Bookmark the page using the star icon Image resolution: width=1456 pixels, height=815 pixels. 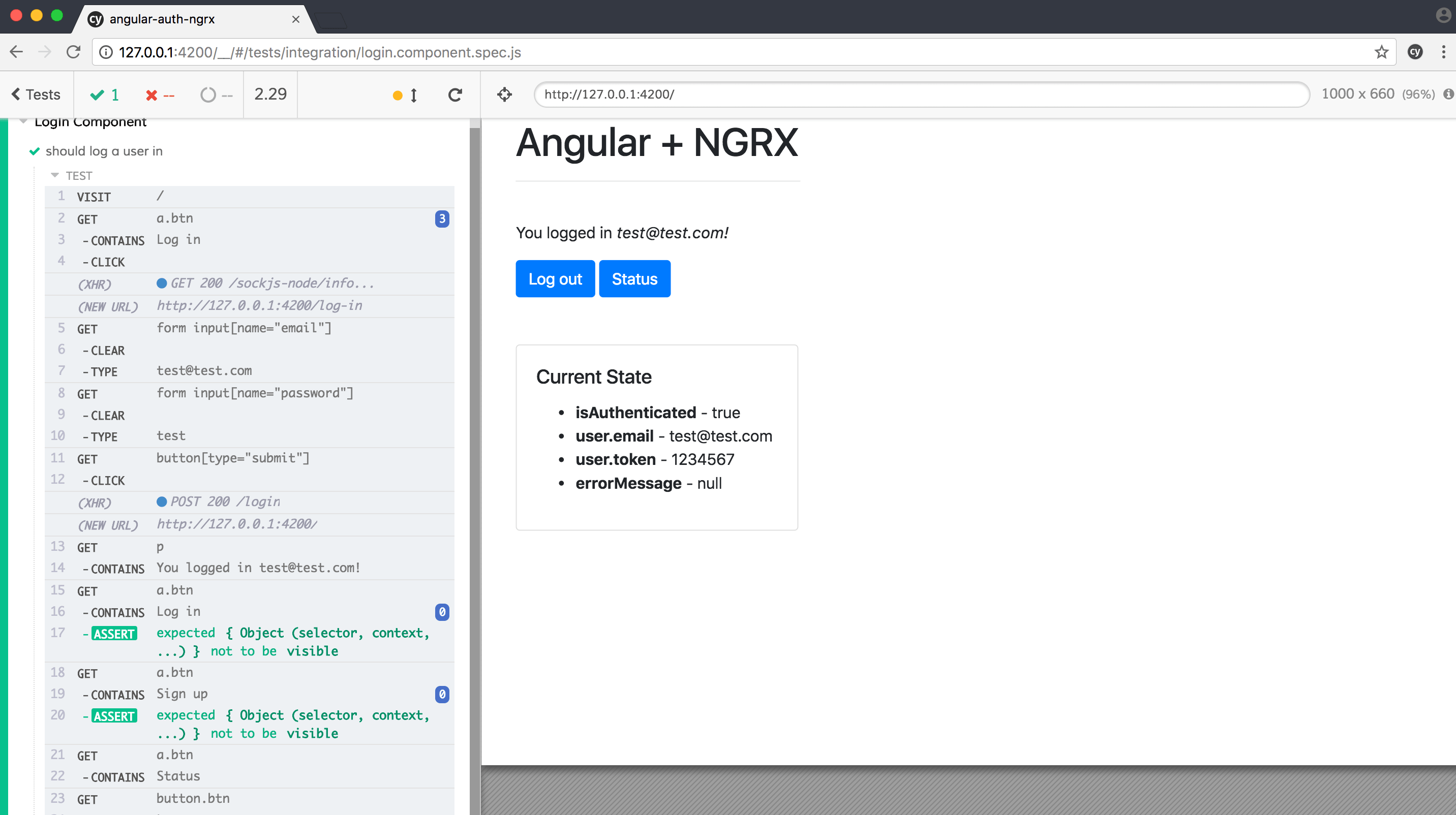pos(1381,51)
